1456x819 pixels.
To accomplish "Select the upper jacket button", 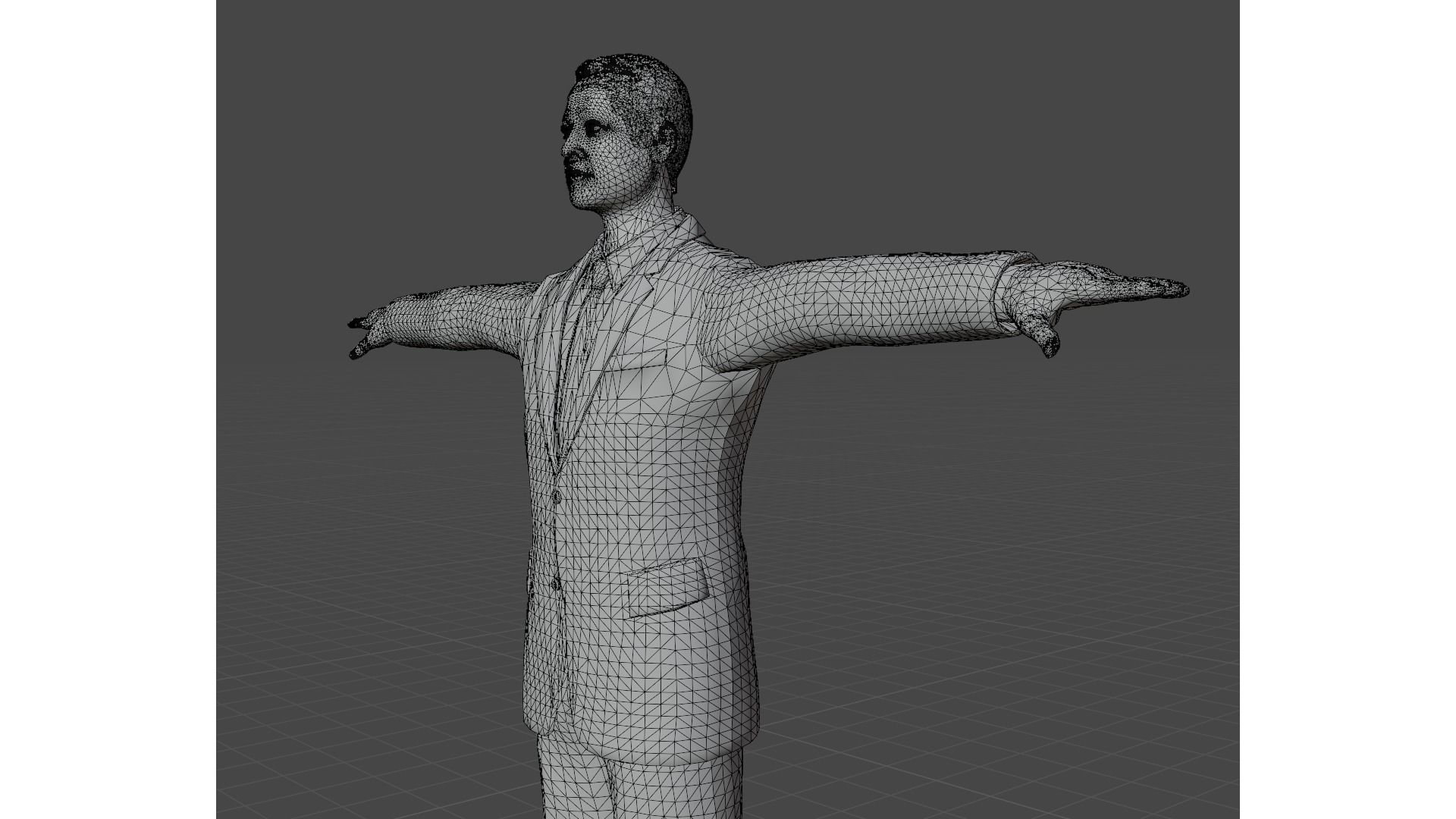I will coord(557,497).
